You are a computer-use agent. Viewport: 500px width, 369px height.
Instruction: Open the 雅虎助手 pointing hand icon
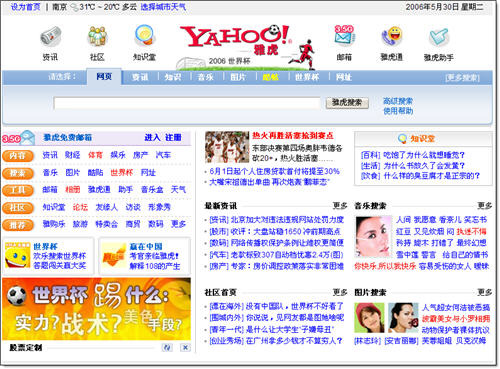click(x=438, y=37)
